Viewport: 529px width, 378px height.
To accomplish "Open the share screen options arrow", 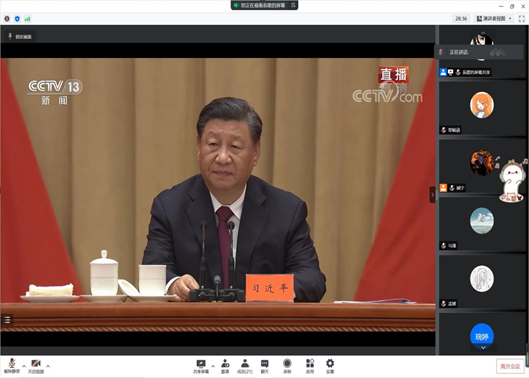I will pos(213,366).
